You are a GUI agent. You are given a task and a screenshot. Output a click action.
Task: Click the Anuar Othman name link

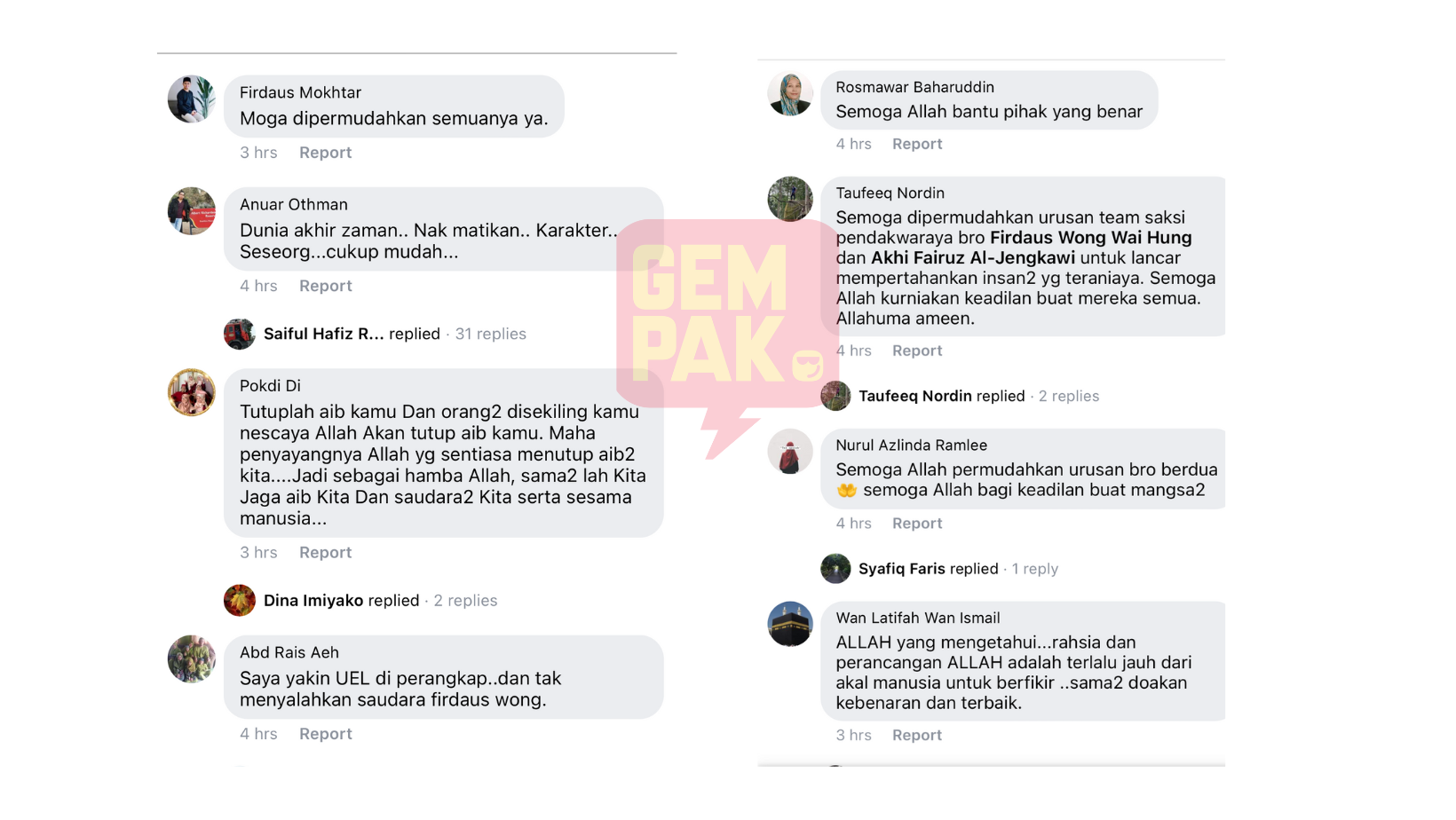[x=294, y=204]
